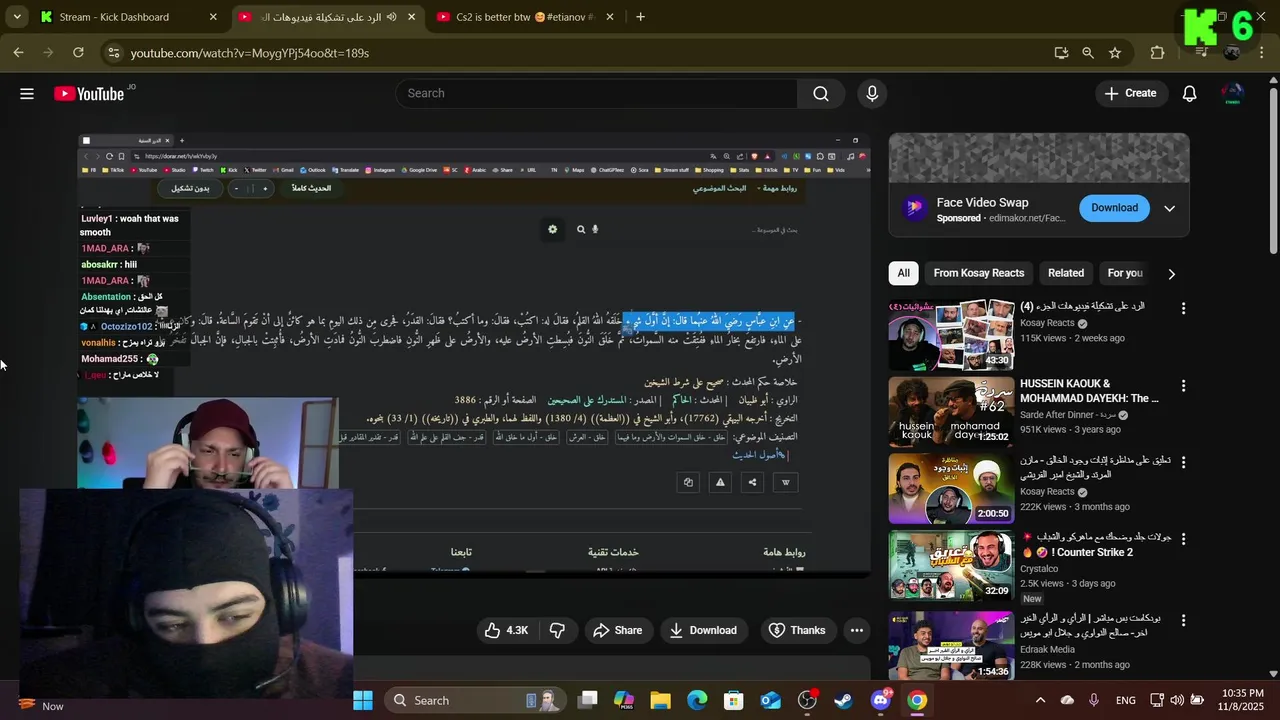
Task: Open File Explorer from taskbar
Action: coord(661,700)
